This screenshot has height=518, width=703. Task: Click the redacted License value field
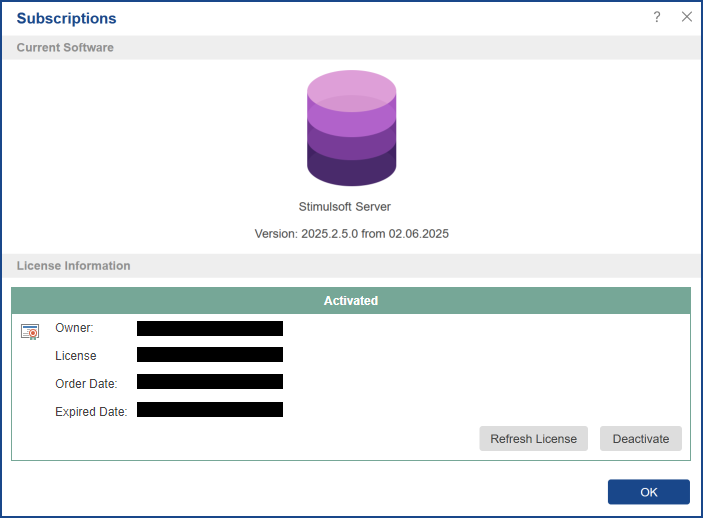click(x=210, y=355)
